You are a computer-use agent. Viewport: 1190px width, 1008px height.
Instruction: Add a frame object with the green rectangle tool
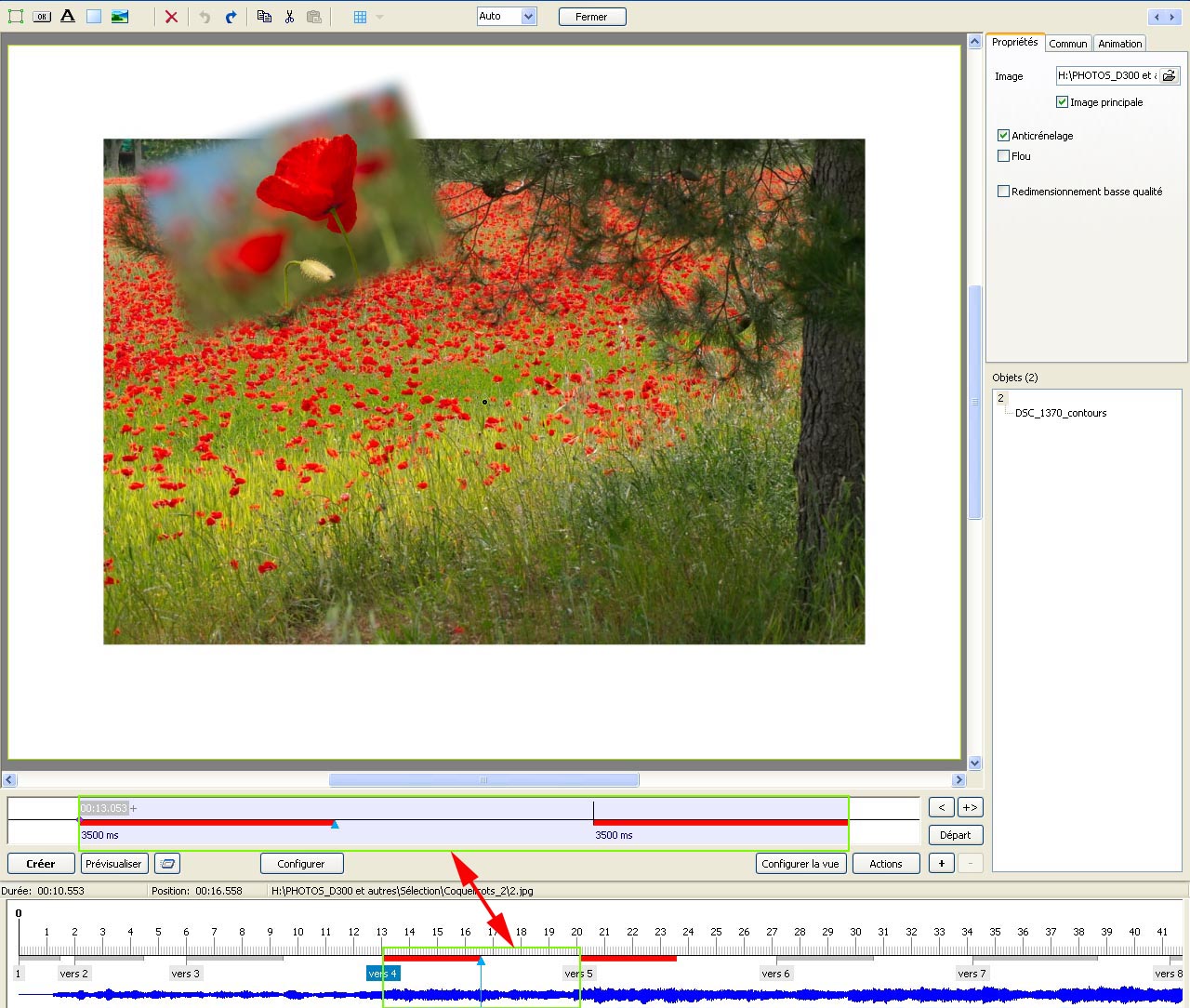(15, 17)
